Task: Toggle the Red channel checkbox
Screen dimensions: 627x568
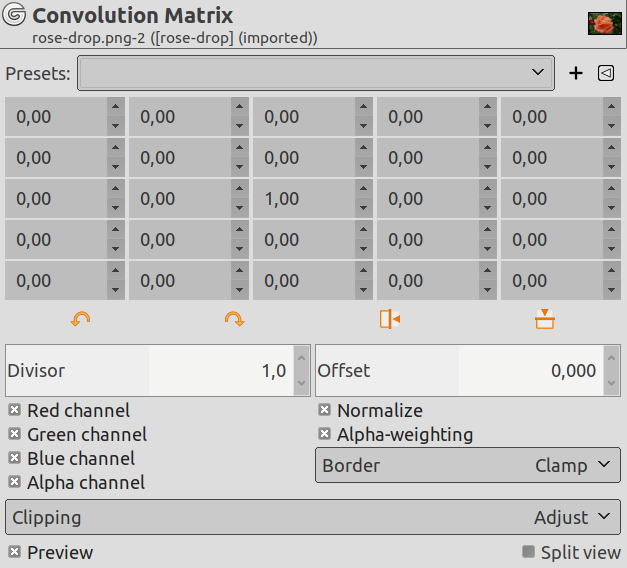Action: tap(14, 410)
